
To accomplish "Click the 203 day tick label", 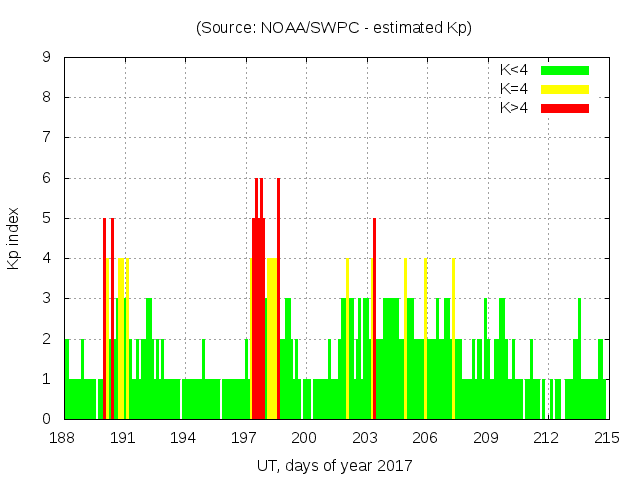I will click(x=365, y=438).
